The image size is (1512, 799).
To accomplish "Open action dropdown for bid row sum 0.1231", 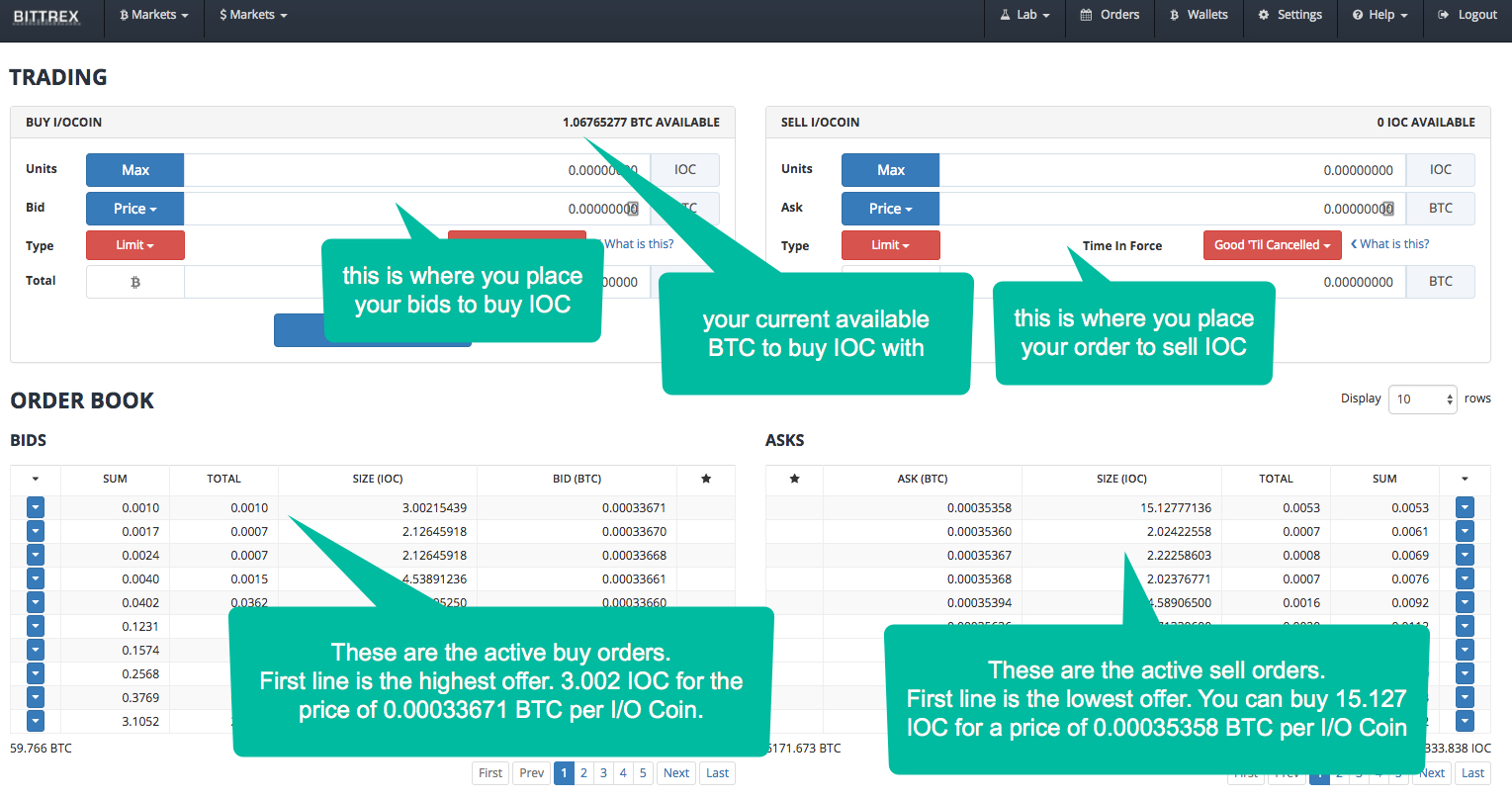I will tap(36, 626).
